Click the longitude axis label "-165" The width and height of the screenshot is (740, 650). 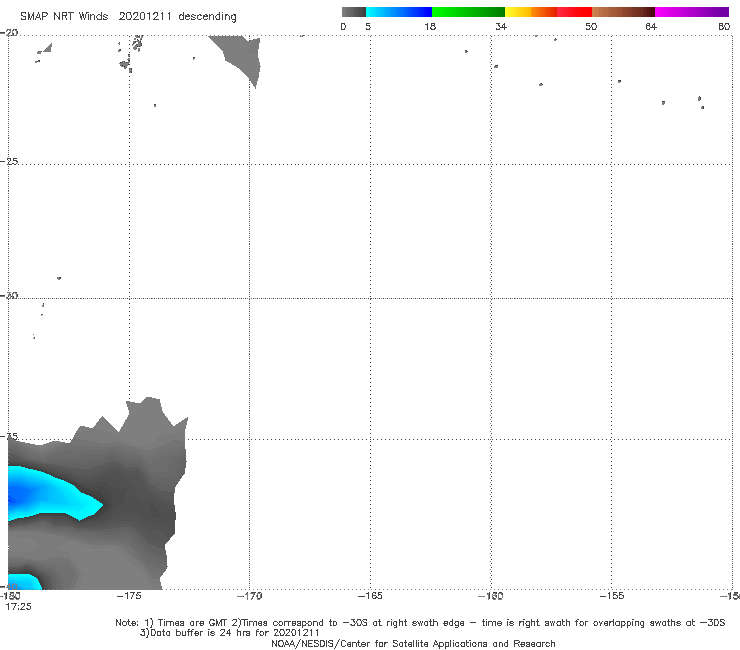[370, 596]
